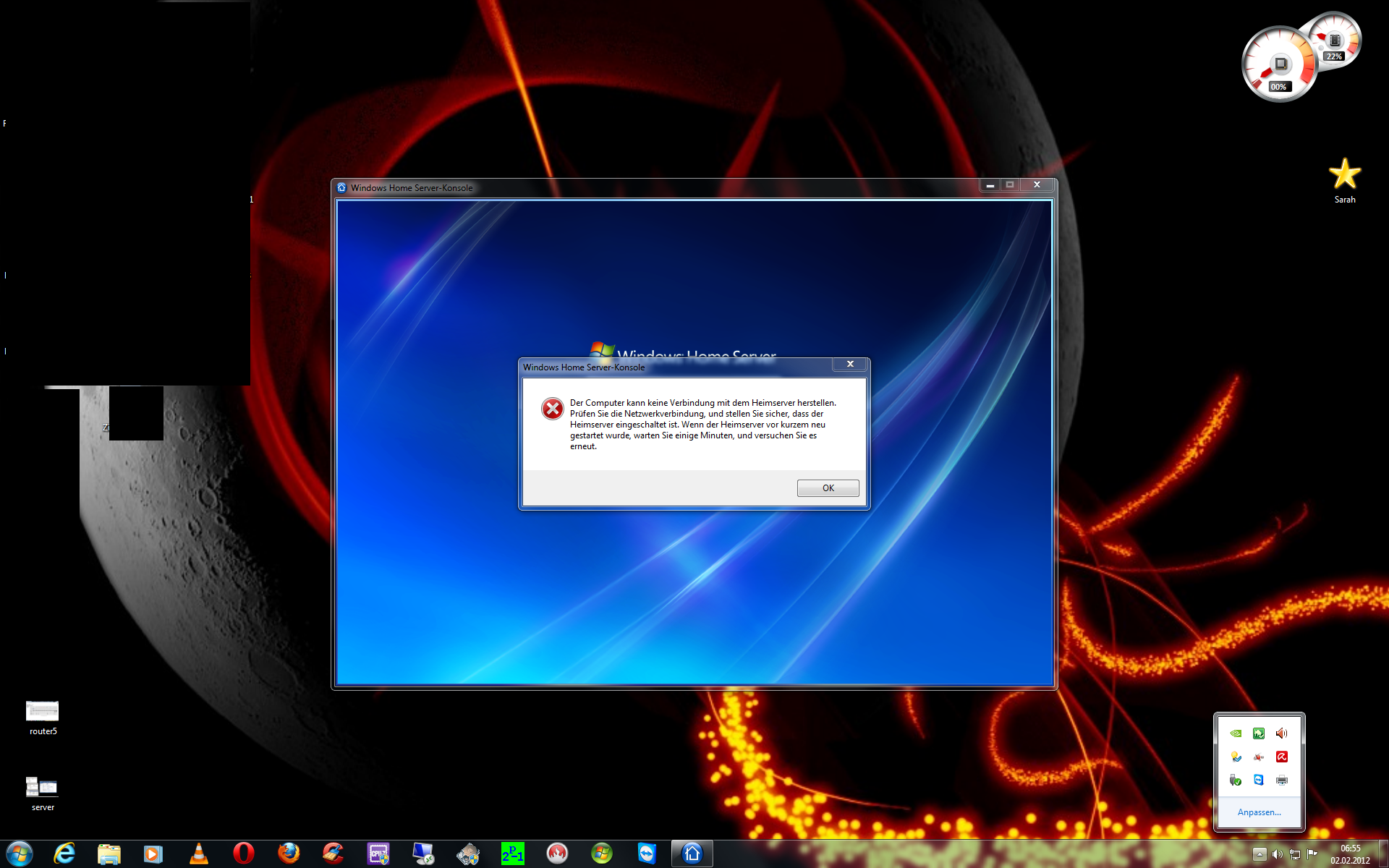
Task: Select the server desktop icon
Action: (43, 794)
